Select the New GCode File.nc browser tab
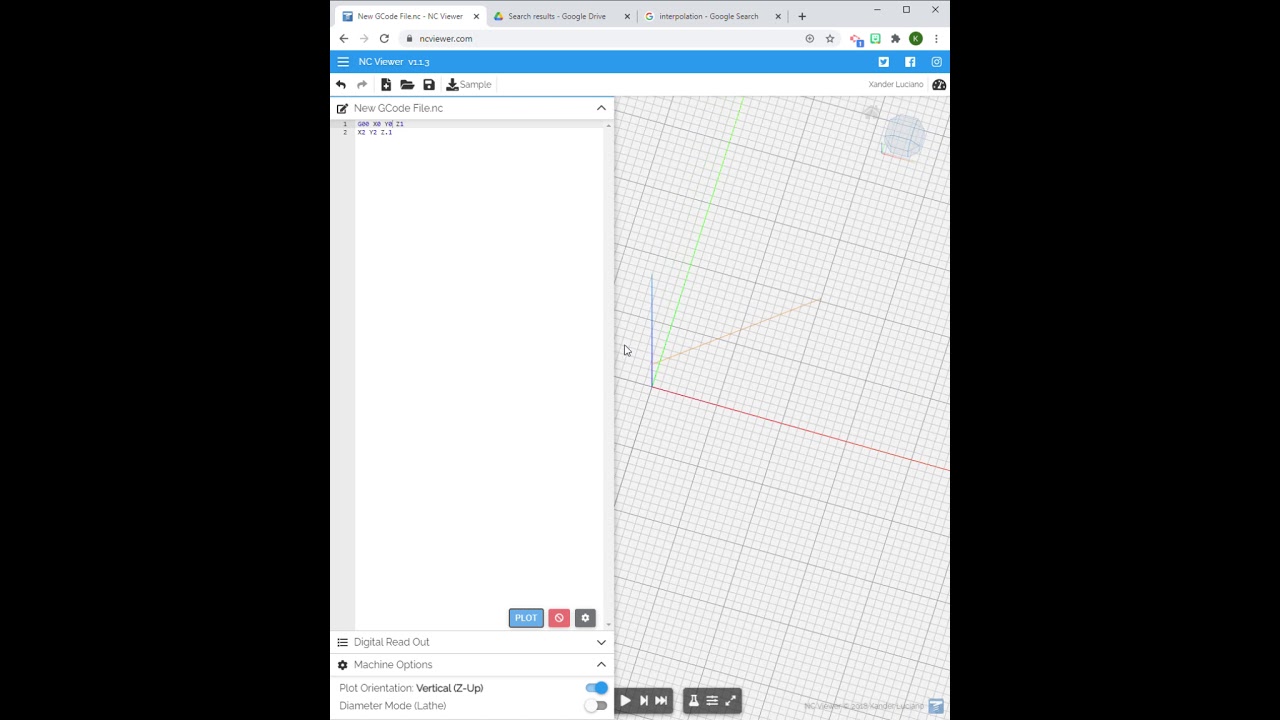The height and width of the screenshot is (720, 1280). tap(410, 16)
